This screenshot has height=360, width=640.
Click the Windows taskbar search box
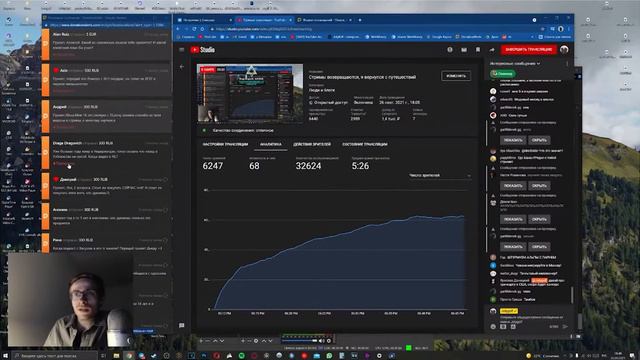[56, 356]
